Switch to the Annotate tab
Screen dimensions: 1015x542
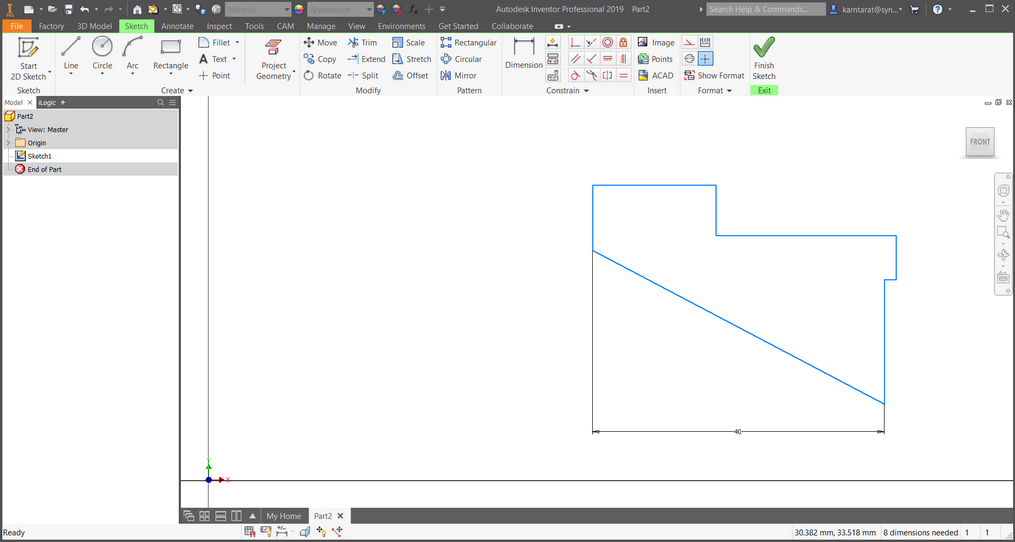tap(177, 26)
